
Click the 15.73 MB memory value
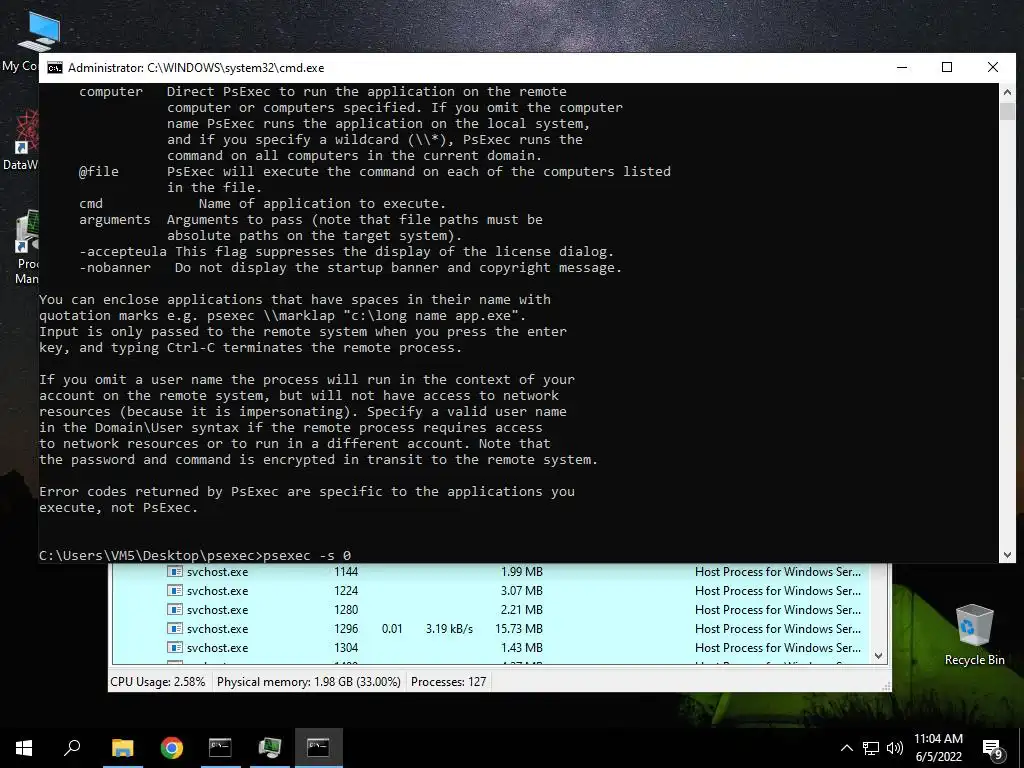pyautogui.click(x=519, y=628)
